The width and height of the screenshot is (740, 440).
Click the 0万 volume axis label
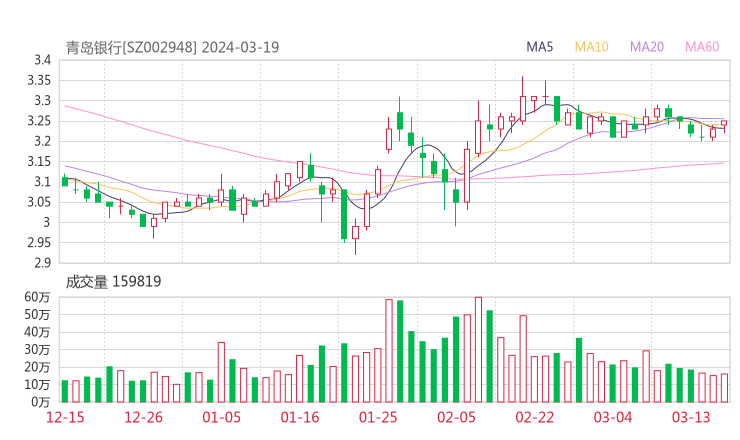point(40,402)
